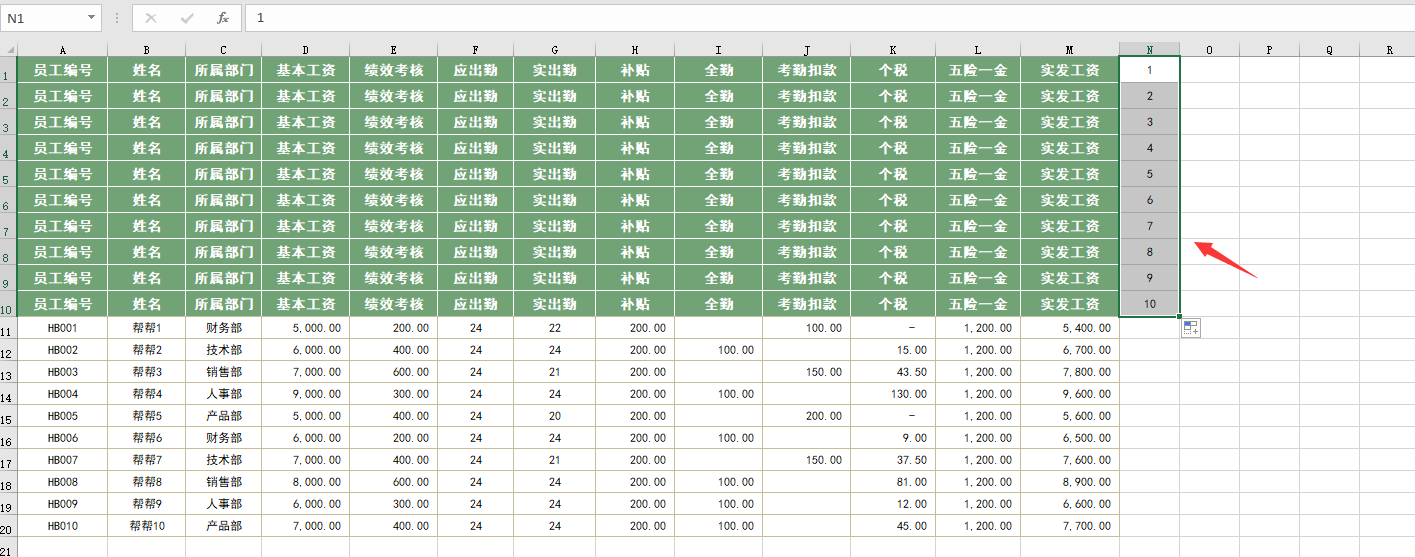Select row 11 header
1415x557 pixels.
click(8, 329)
